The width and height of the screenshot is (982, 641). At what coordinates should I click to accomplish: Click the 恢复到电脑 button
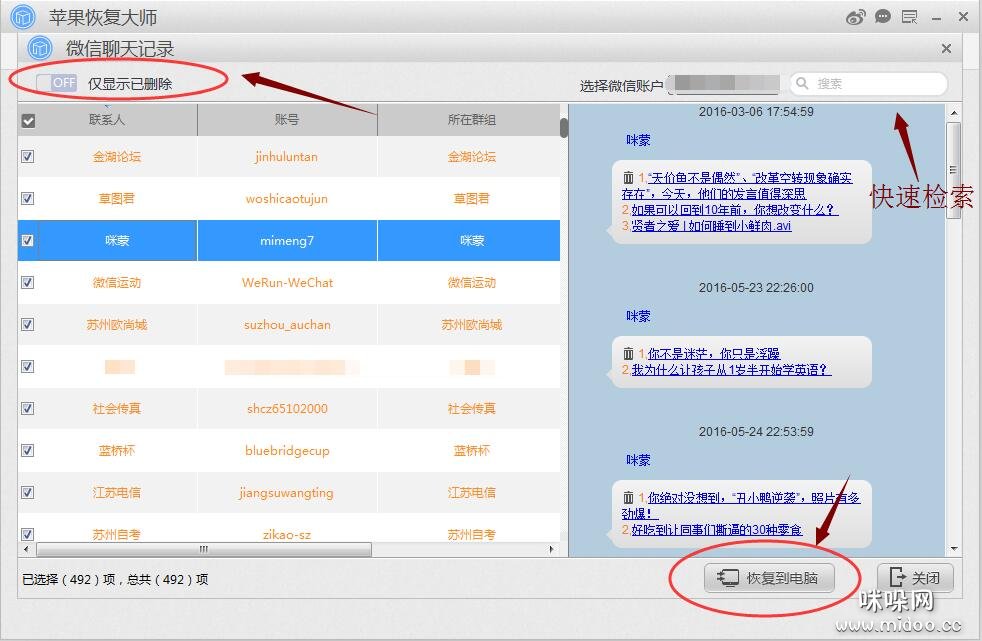coord(769,578)
